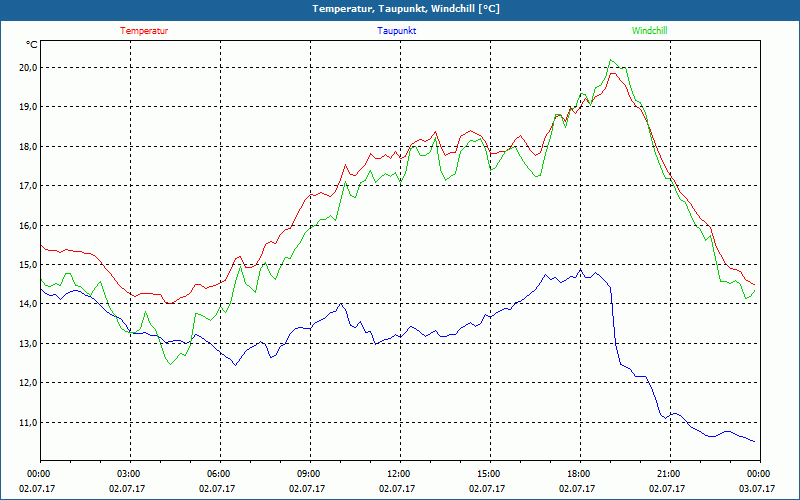Click the 13,0 y-axis value
Viewport: 800px width, 500px height.
tap(29, 344)
